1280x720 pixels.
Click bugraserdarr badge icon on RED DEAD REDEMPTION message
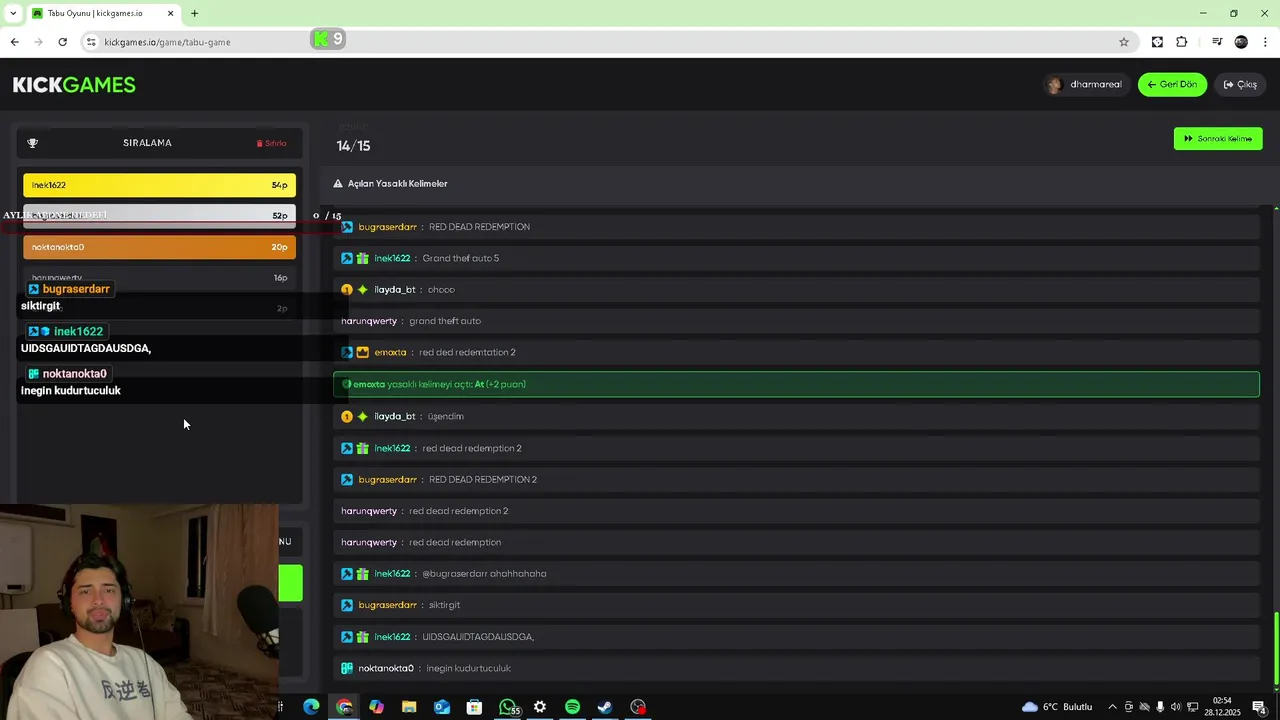[347, 227]
